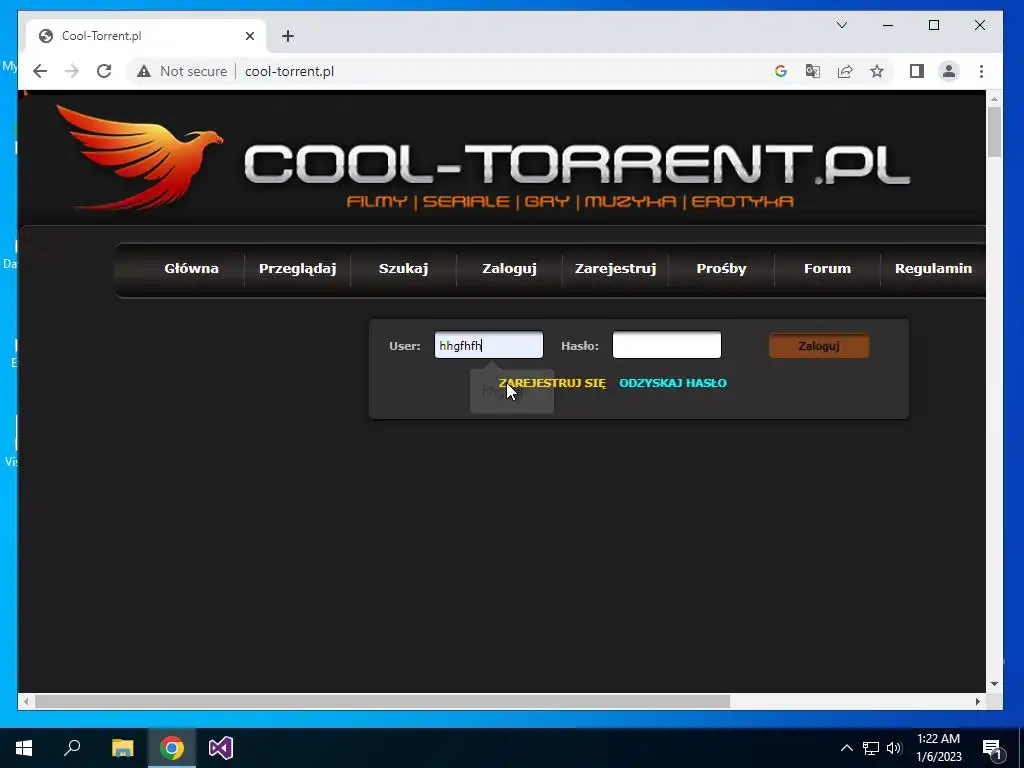Click the scroll down arrow
This screenshot has height=768, width=1024.
click(994, 684)
